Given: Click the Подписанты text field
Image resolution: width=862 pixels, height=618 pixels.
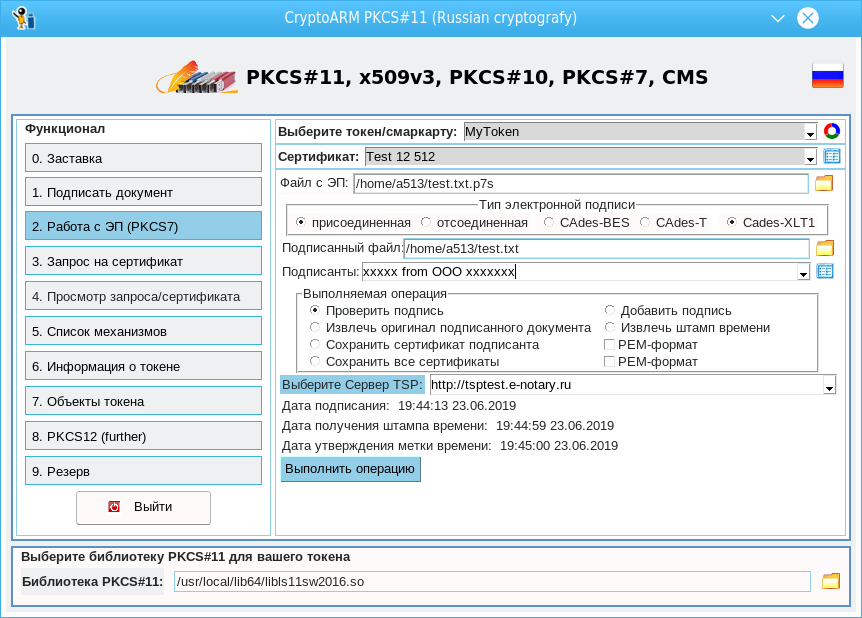Looking at the screenshot, I should point(579,272).
